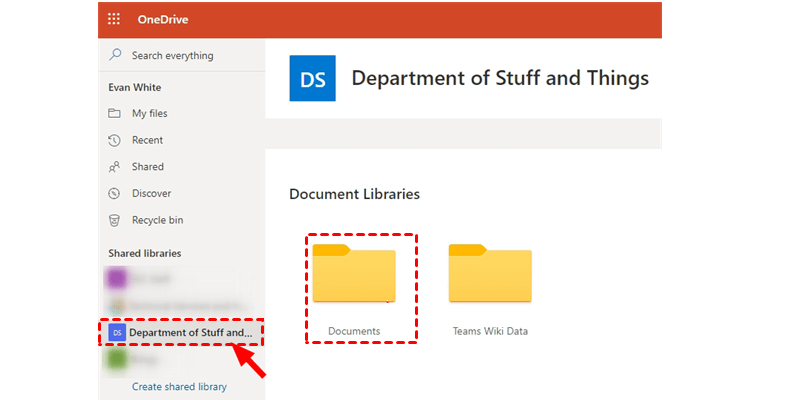Screen dimensions: 800x400
Task: Open the Discover view
Action: click(152, 193)
